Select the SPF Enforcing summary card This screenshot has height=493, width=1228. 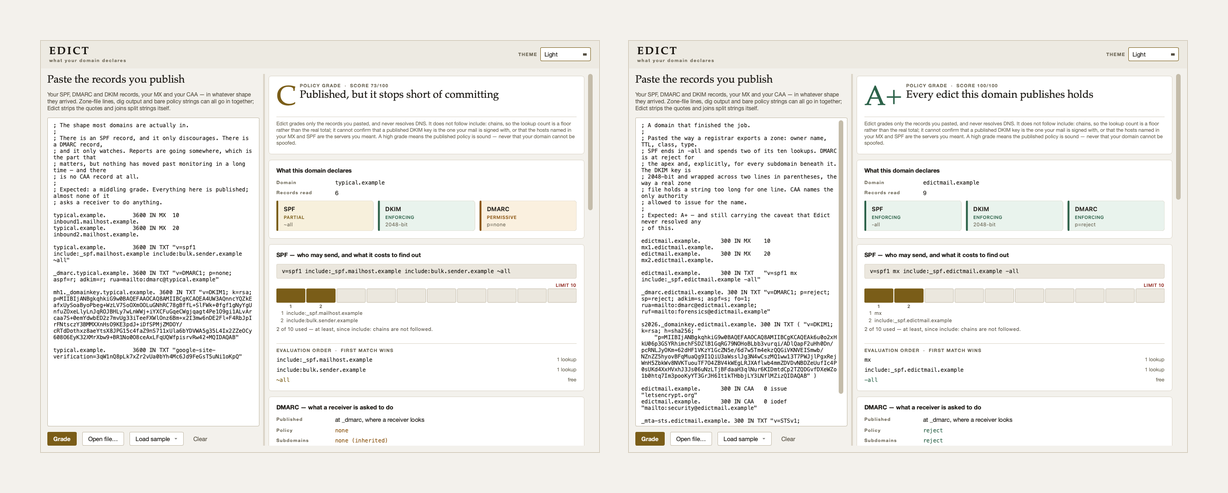[x=913, y=215]
